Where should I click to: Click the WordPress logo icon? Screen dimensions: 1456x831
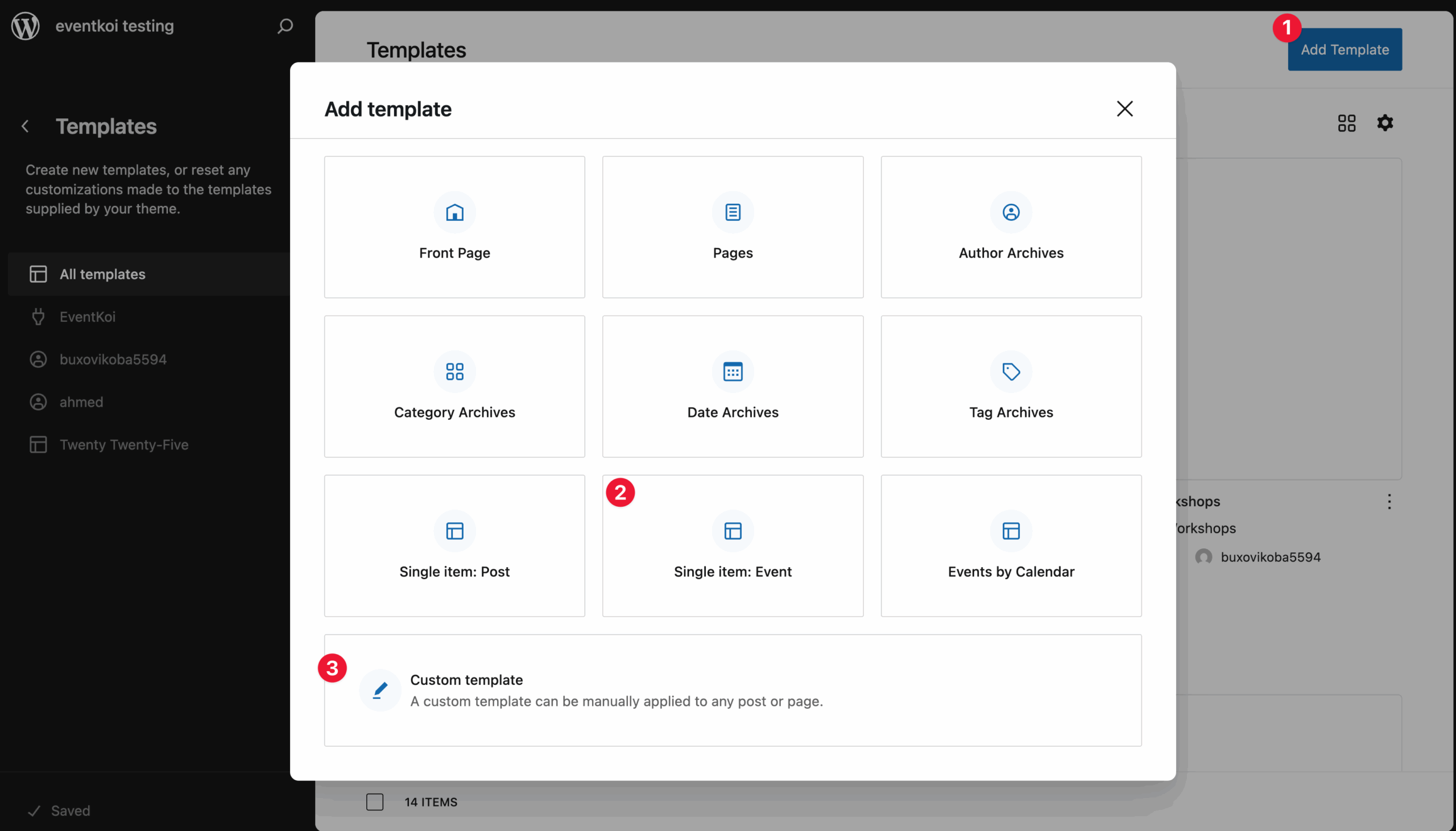(x=26, y=26)
